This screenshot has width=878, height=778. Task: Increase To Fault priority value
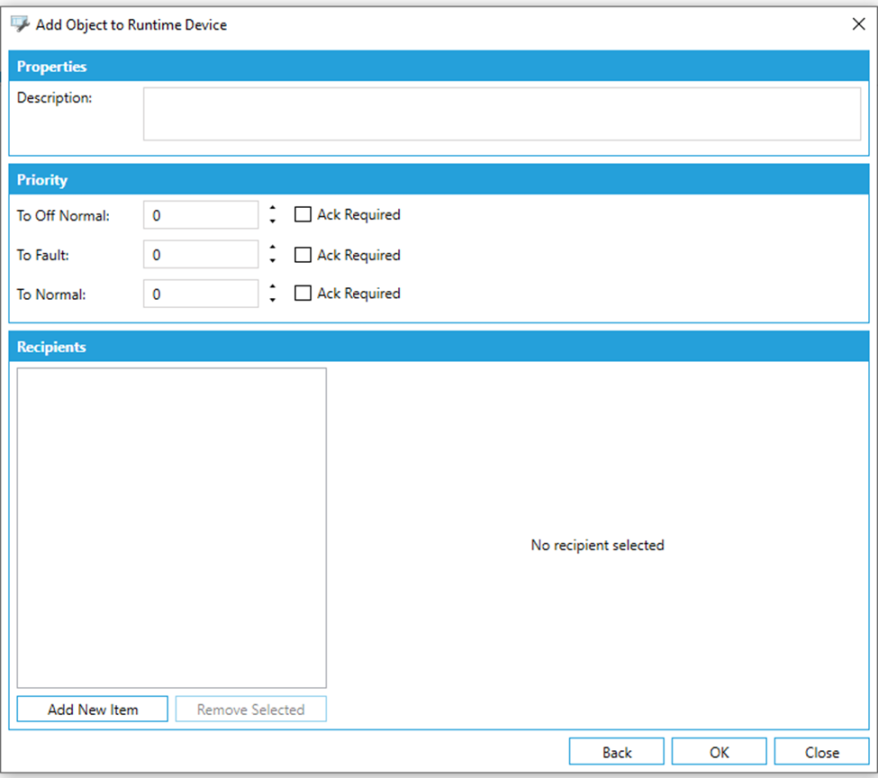click(273, 248)
